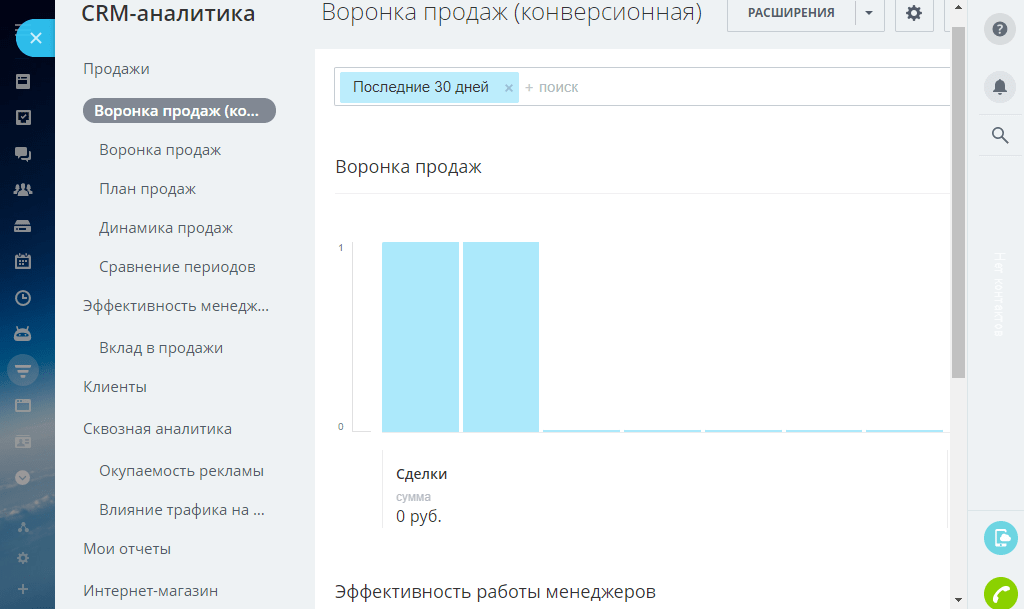This screenshot has width=1024, height=609.
Task: Select Динамика продаж in the menu
Action: (x=166, y=228)
